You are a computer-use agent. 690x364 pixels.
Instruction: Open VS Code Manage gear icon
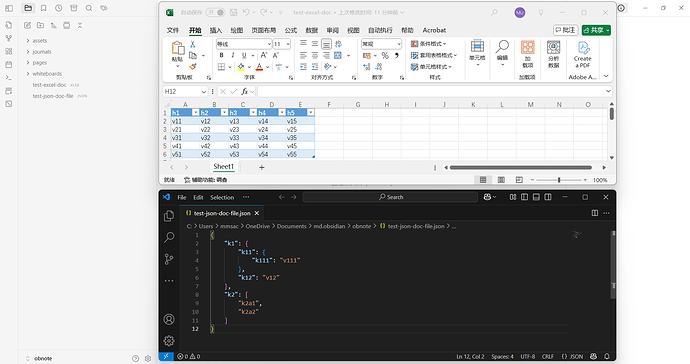click(169, 341)
